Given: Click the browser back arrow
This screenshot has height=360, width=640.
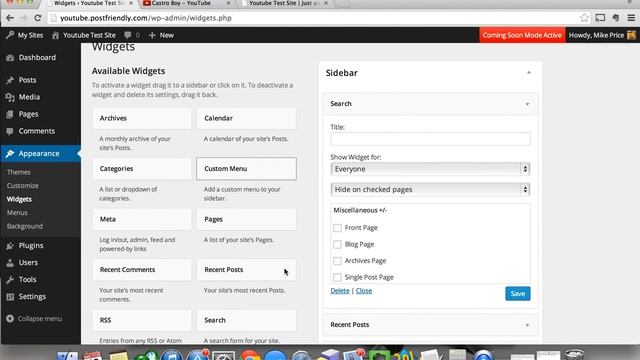Looking at the screenshot, I should (x=10, y=18).
